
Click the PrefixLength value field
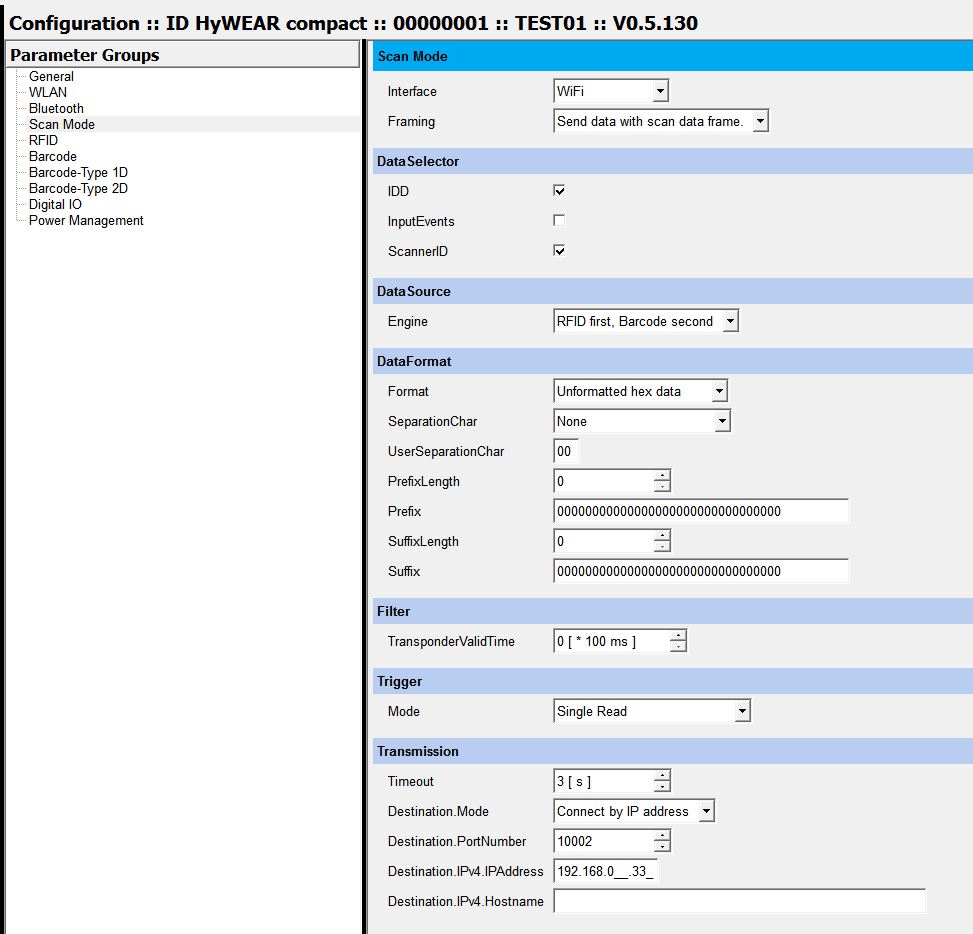pyautogui.click(x=603, y=482)
